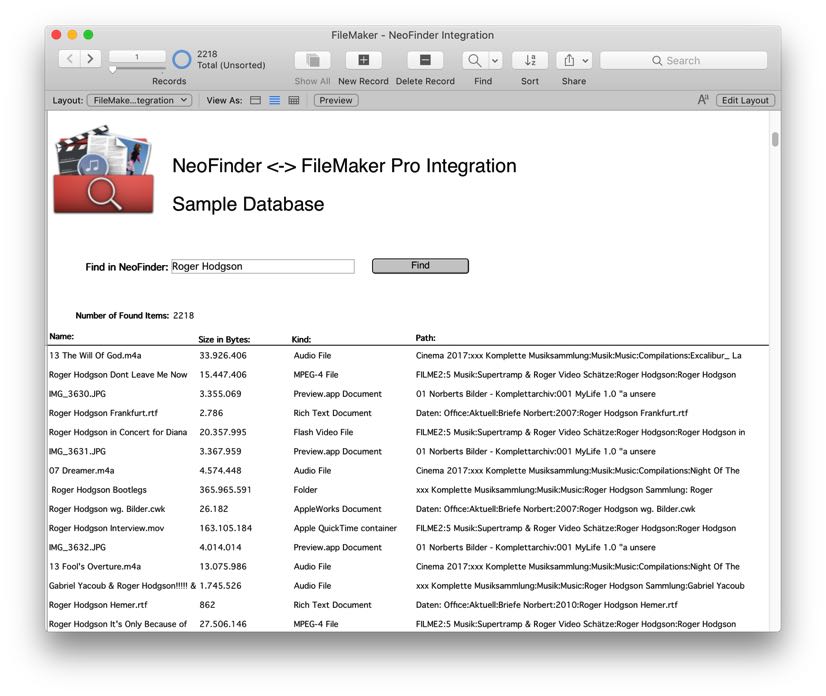Screen dimensions: 826x696
Task: Click size value 2.786
Action: point(211,413)
